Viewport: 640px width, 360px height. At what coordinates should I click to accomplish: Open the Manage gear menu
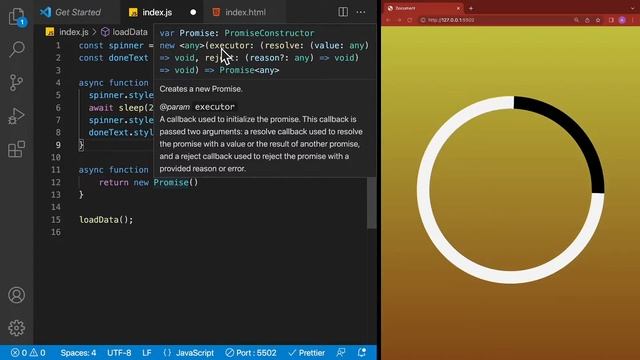point(17,328)
